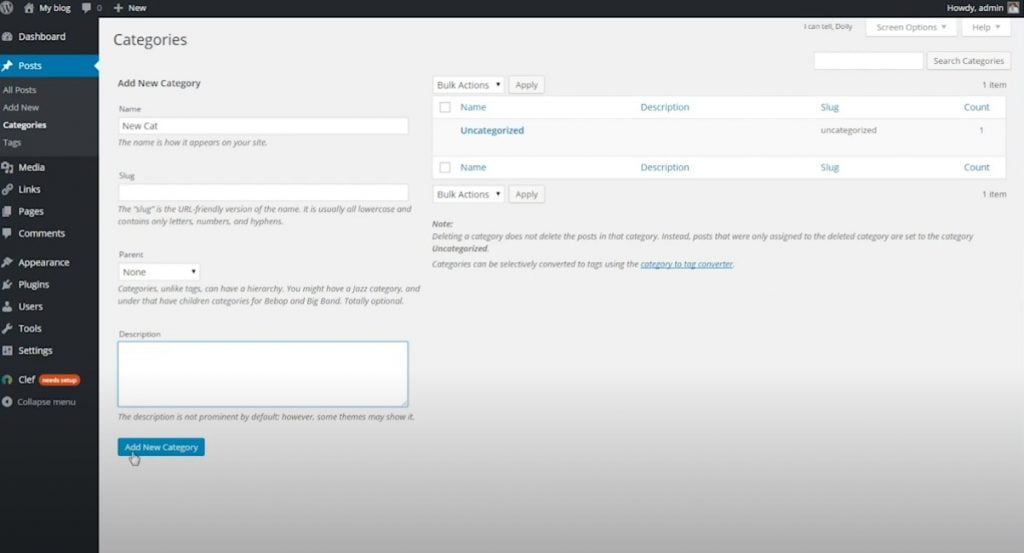Click the Users icon in sidebar
1024x553 pixels.
(8, 307)
